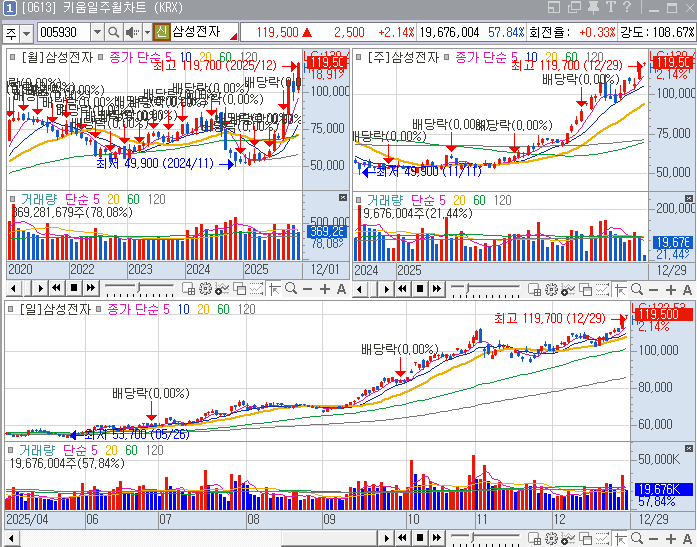The image size is (697, 547).
Task: Open chart settings gear on daily chart toolbar
Action: pyautogui.click(x=551, y=538)
